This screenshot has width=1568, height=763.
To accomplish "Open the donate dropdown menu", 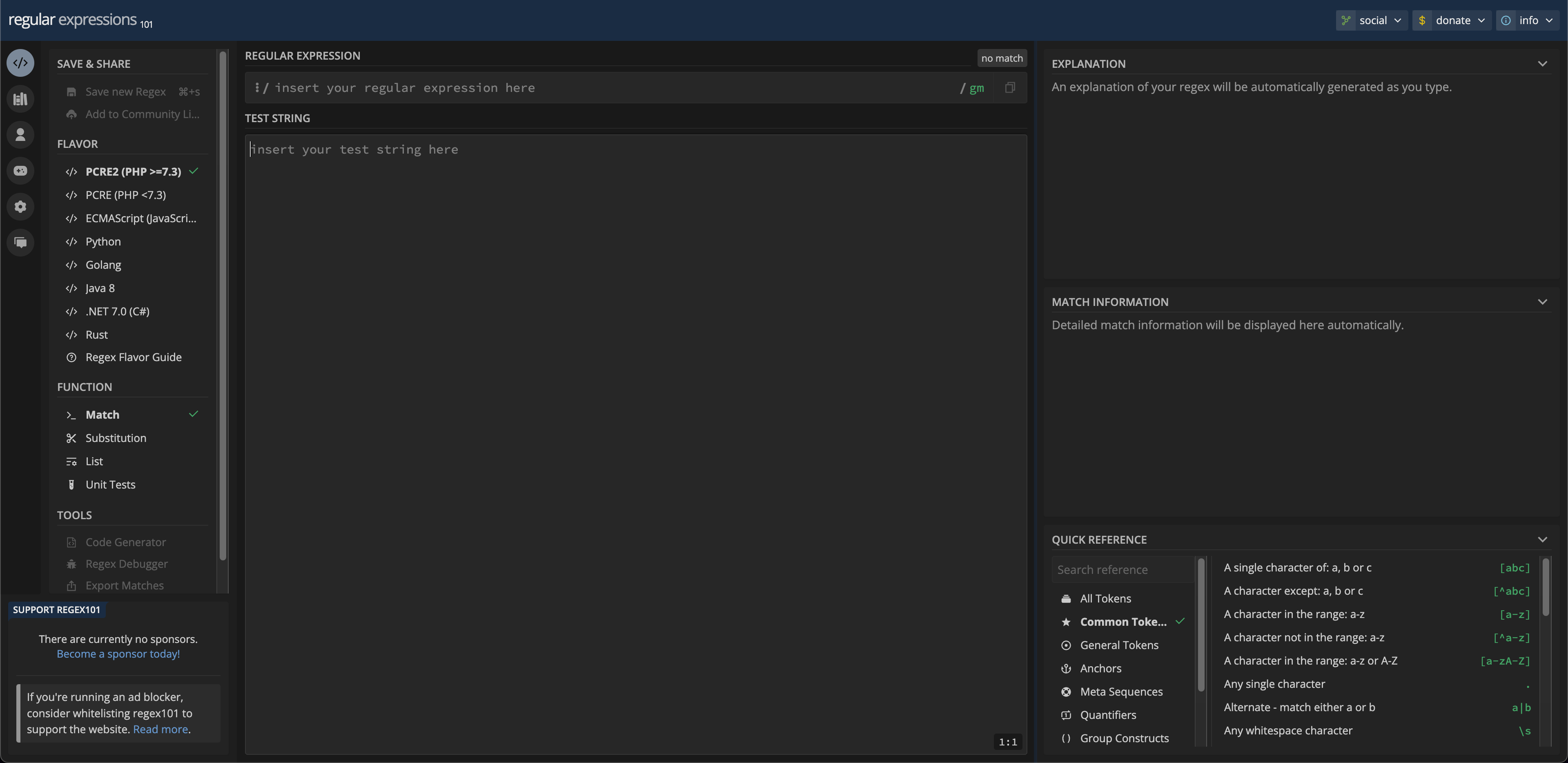I will pos(1452,20).
